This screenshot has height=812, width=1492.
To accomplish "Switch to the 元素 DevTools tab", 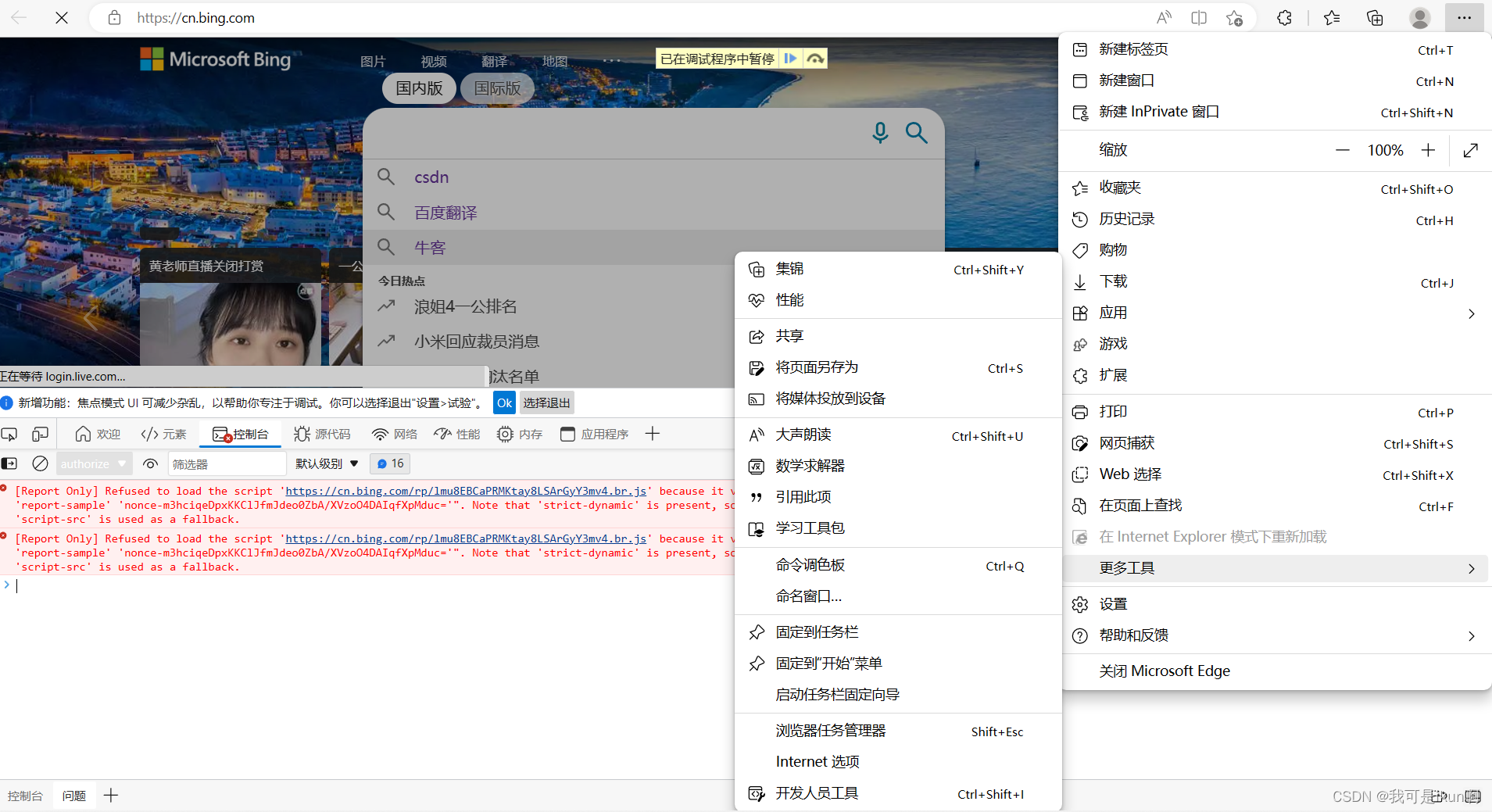I will point(164,434).
